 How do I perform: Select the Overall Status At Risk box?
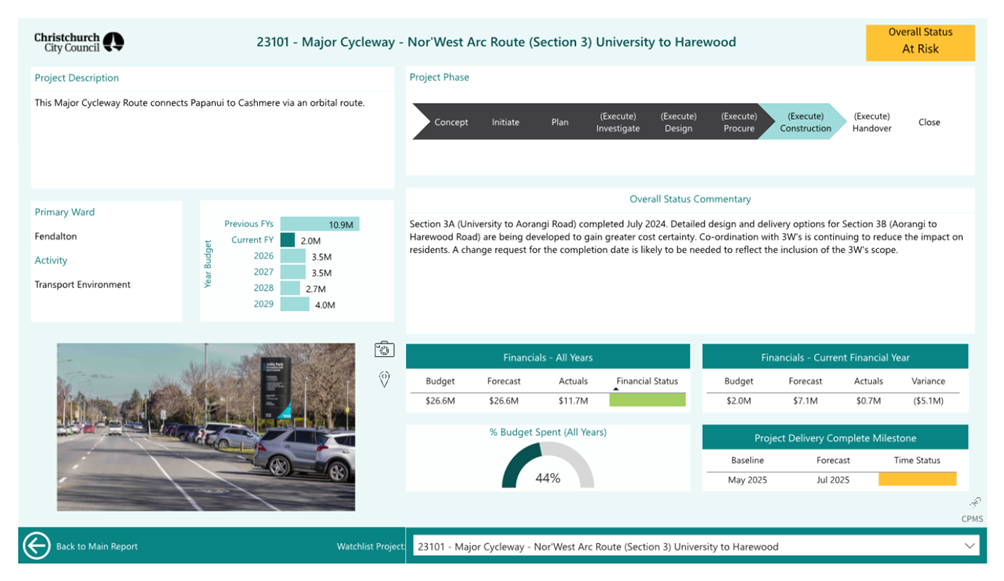pyautogui.click(x=920, y=43)
